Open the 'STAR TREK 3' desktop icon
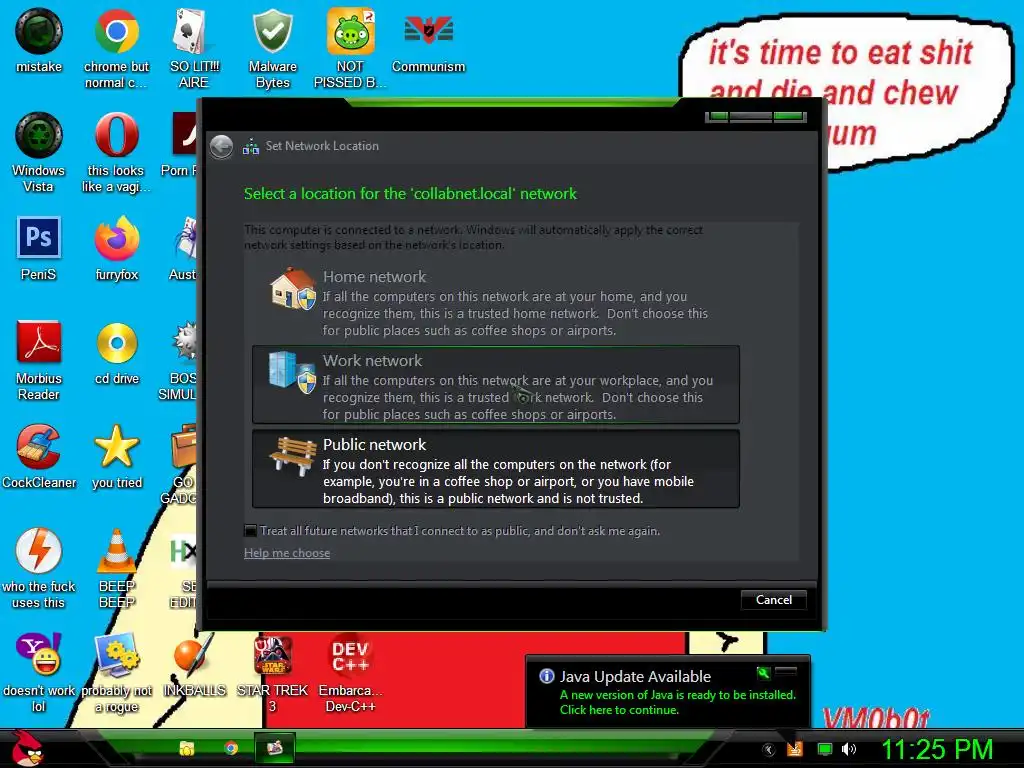Image resolution: width=1024 pixels, height=768 pixels. [x=272, y=673]
